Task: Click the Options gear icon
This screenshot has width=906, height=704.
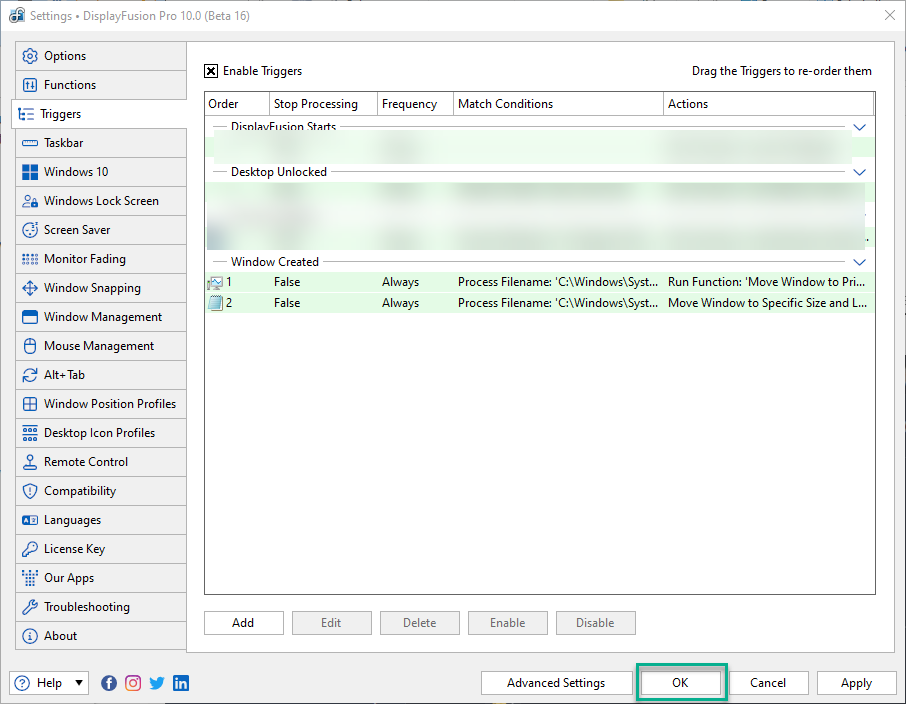Action: click(29, 56)
